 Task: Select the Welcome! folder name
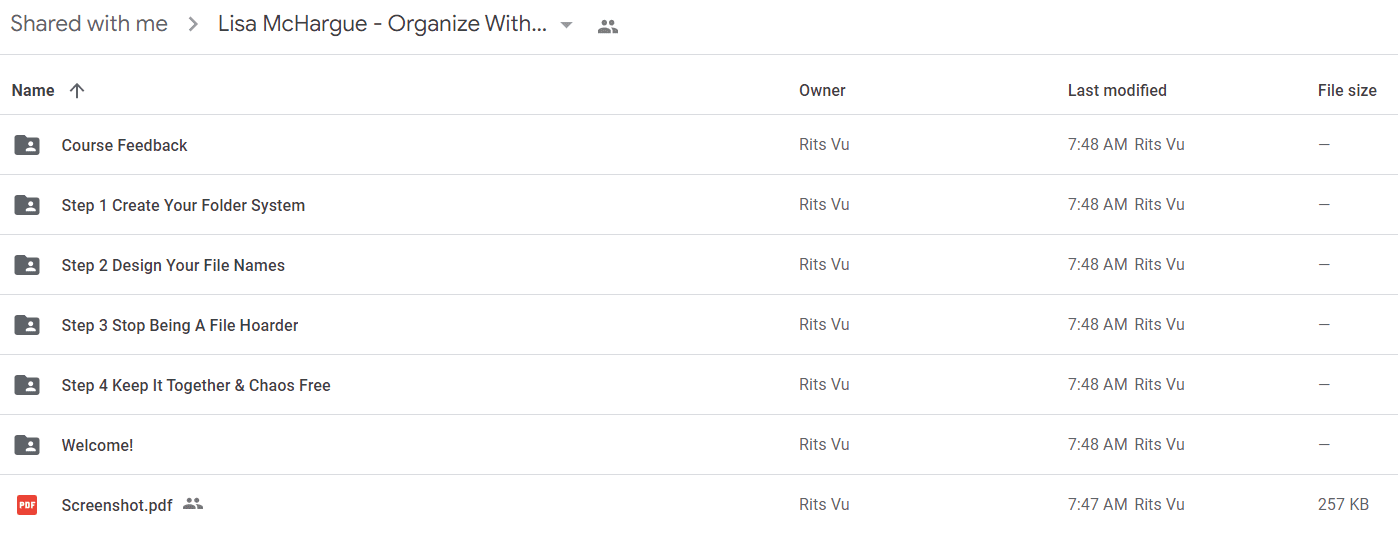pyautogui.click(x=97, y=445)
